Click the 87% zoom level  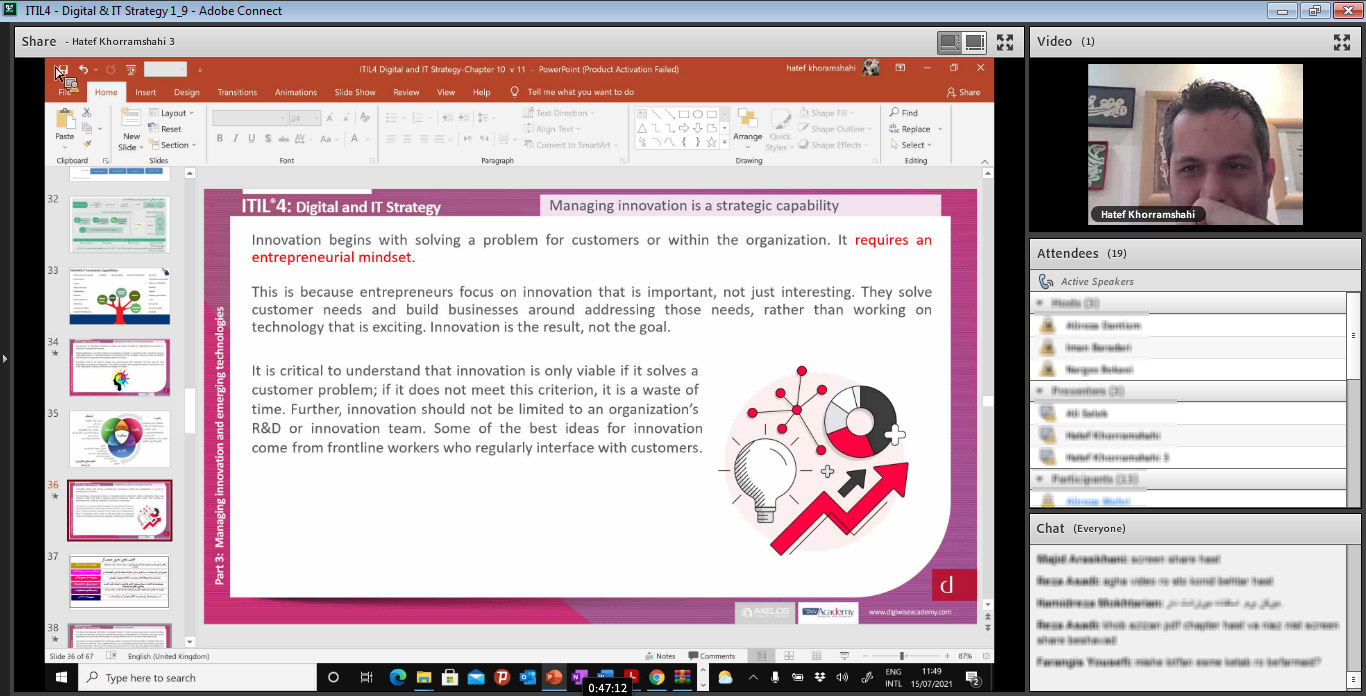[965, 656]
